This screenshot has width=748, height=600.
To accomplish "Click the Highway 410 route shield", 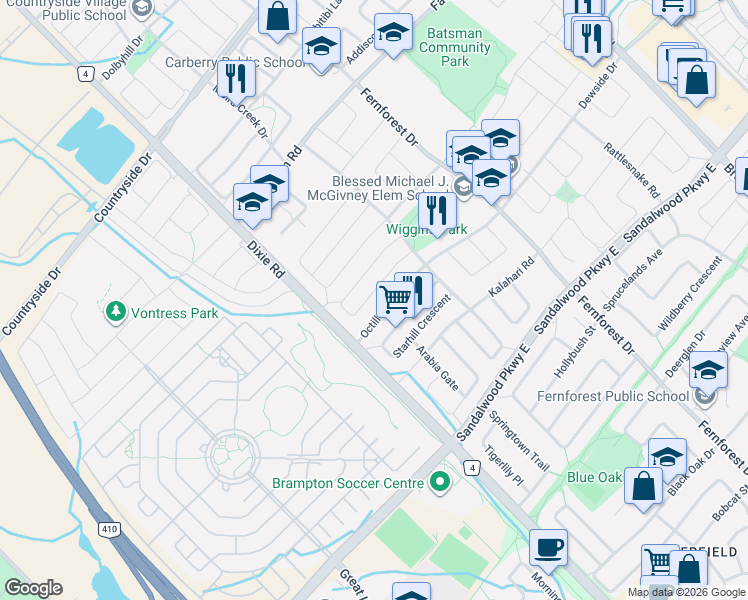I will 109,529.
